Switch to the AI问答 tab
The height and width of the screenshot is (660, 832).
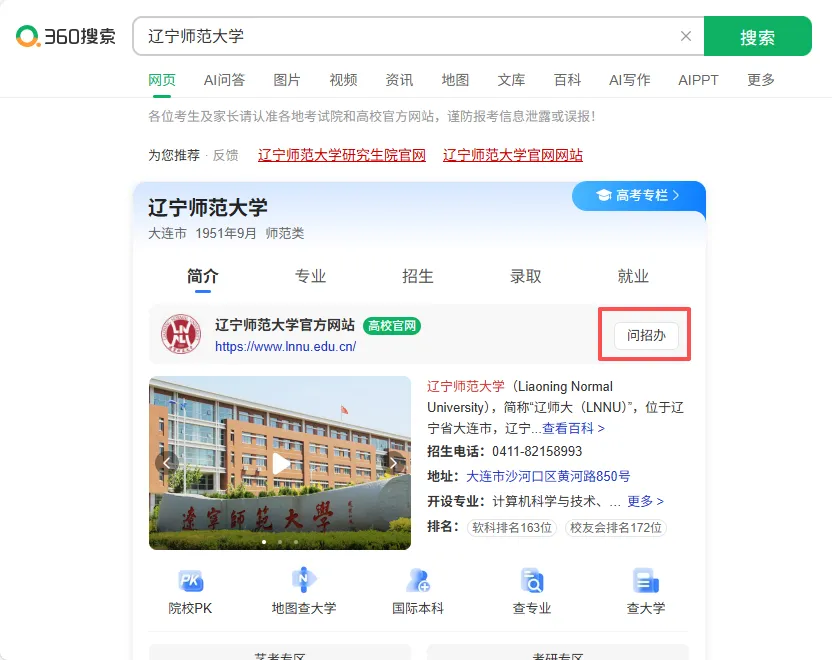(224, 80)
